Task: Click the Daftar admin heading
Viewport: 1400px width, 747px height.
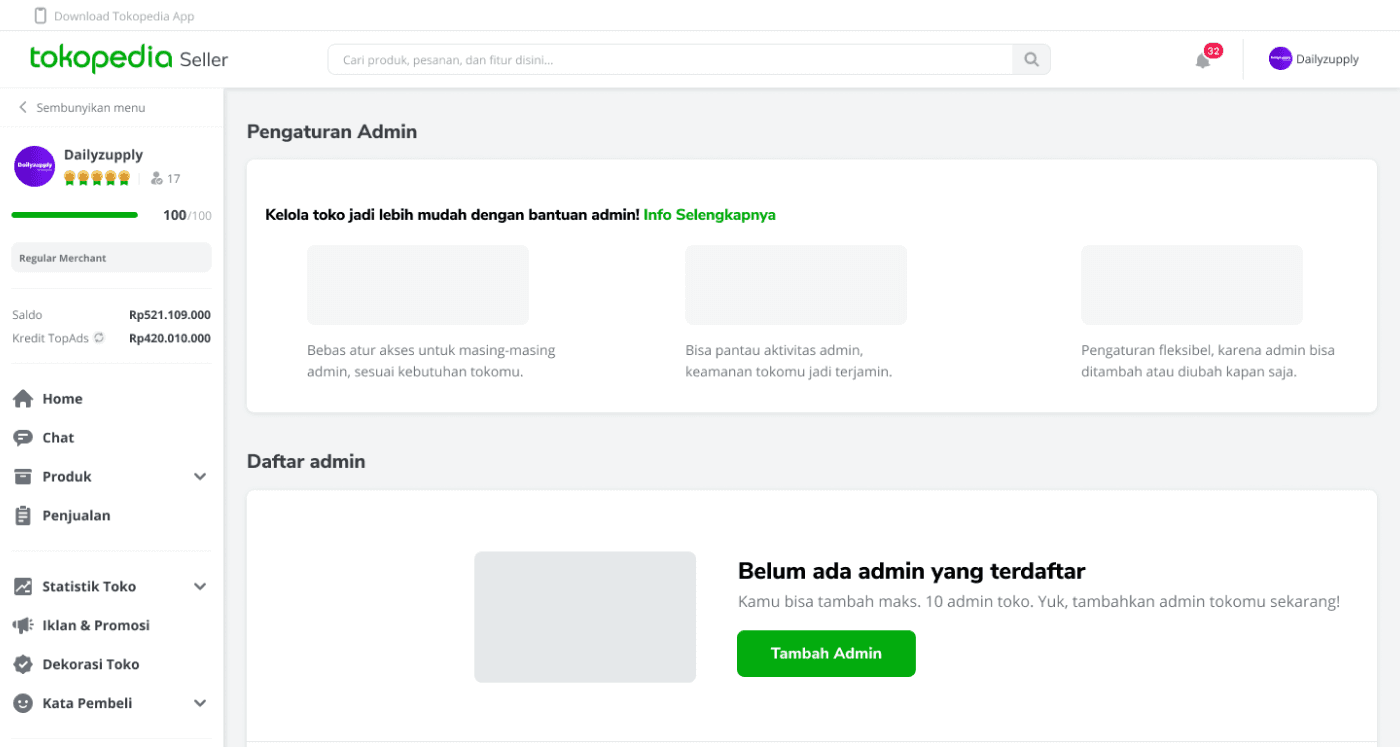Action: coord(306,461)
